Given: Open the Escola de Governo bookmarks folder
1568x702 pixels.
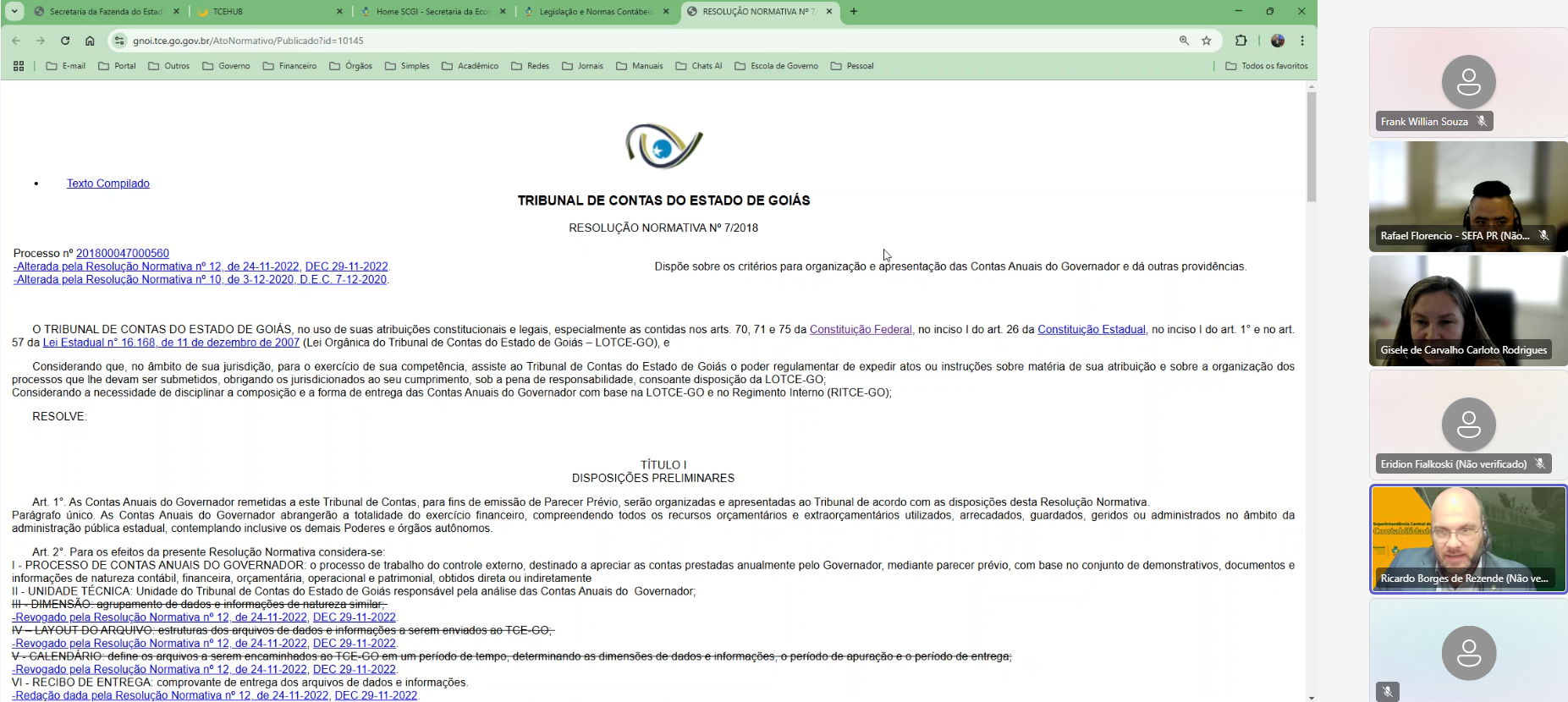Looking at the screenshot, I should coord(776,66).
